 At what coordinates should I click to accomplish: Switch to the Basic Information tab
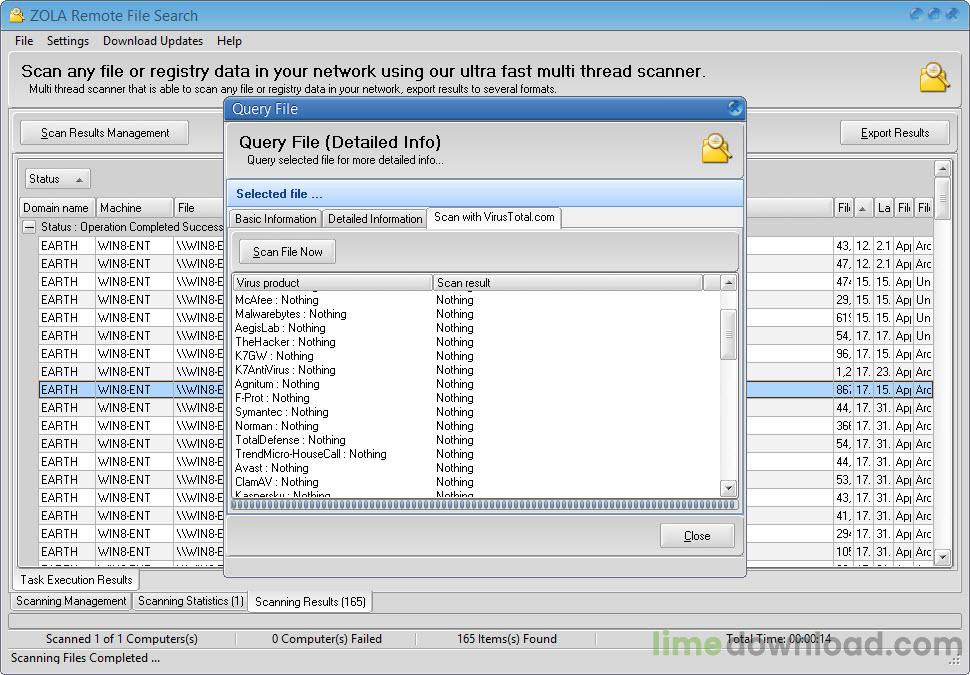click(x=275, y=218)
